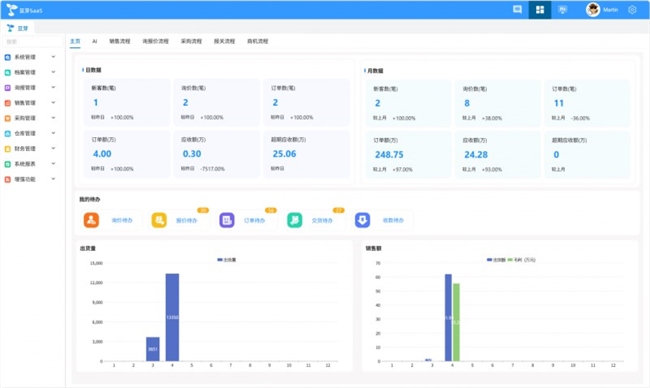The image size is (650, 388).
Task: Click the SaaS sprout logo in header
Action: (x=12, y=10)
